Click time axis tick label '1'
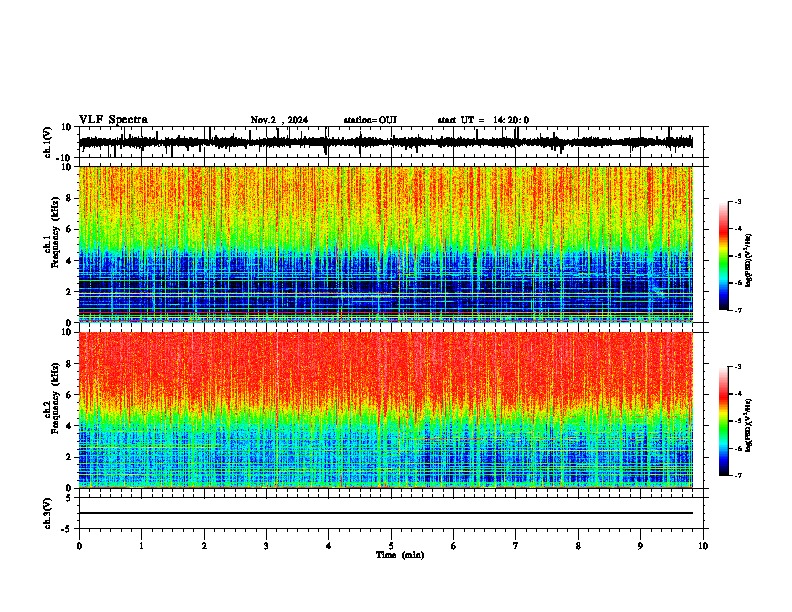Viewport: 792px width, 612px height. tap(141, 546)
